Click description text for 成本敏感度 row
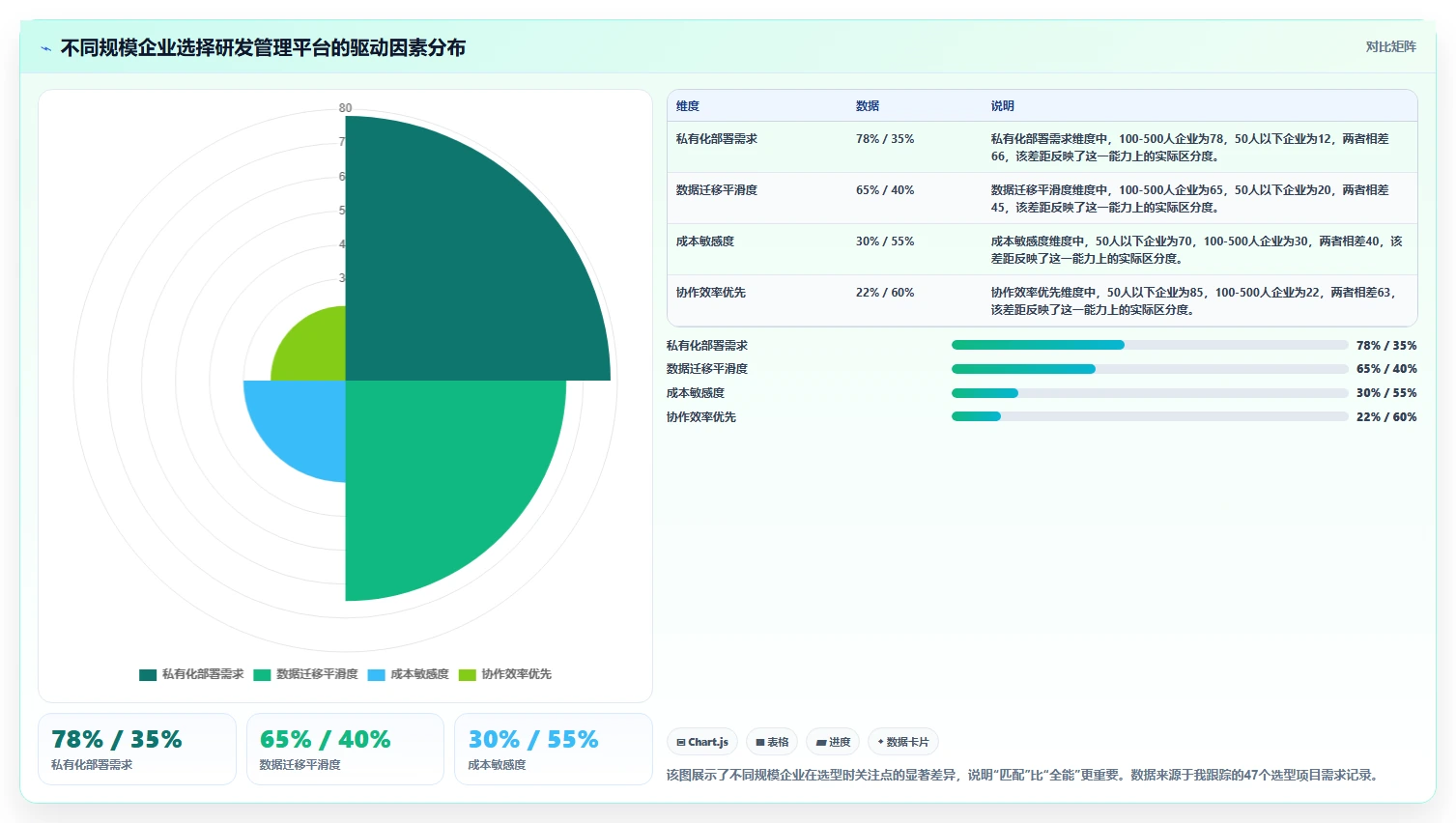This screenshot has height=823, width=1456. pos(1196,250)
